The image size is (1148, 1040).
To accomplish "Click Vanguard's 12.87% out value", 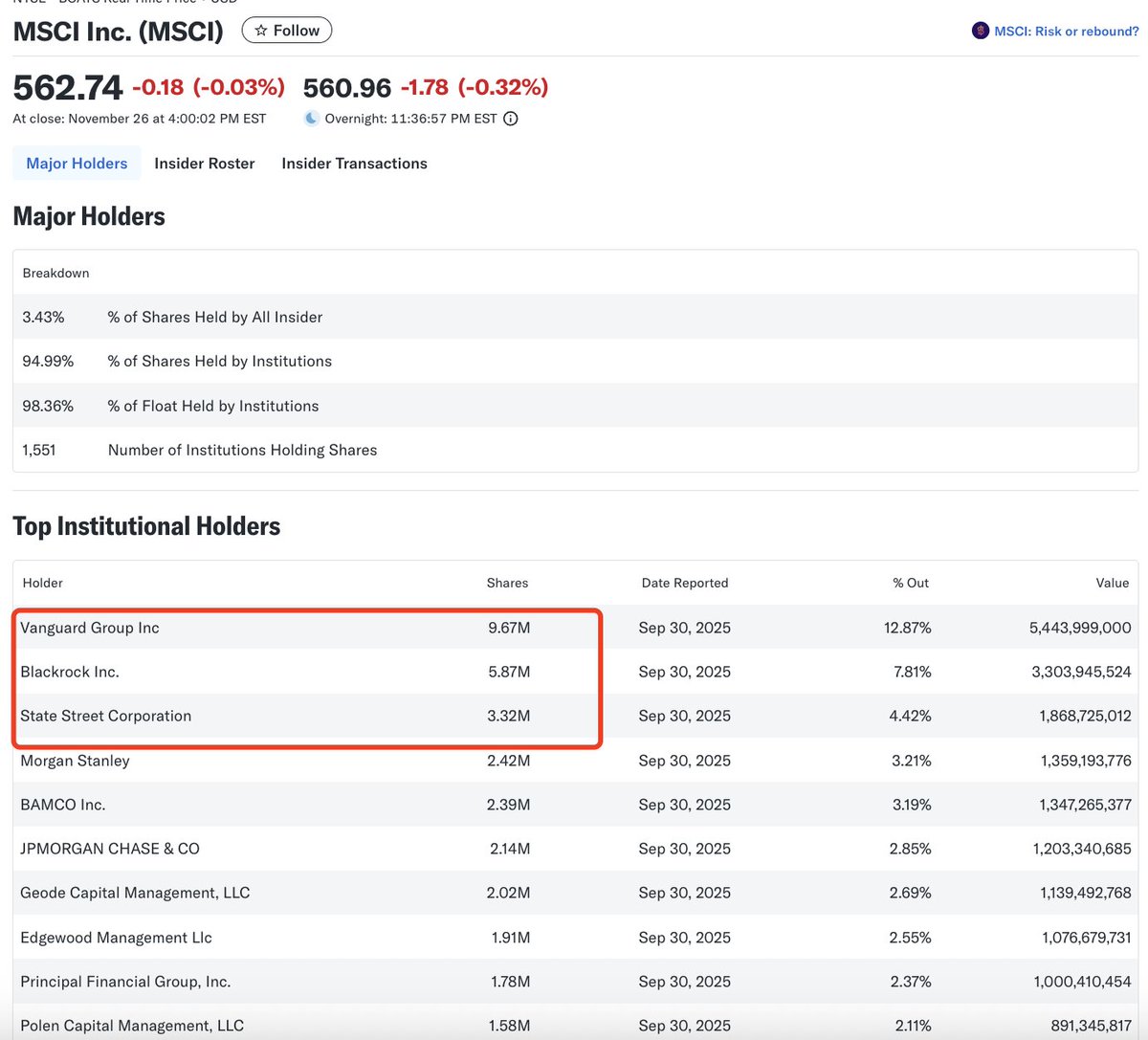I will pyautogui.click(x=908, y=628).
